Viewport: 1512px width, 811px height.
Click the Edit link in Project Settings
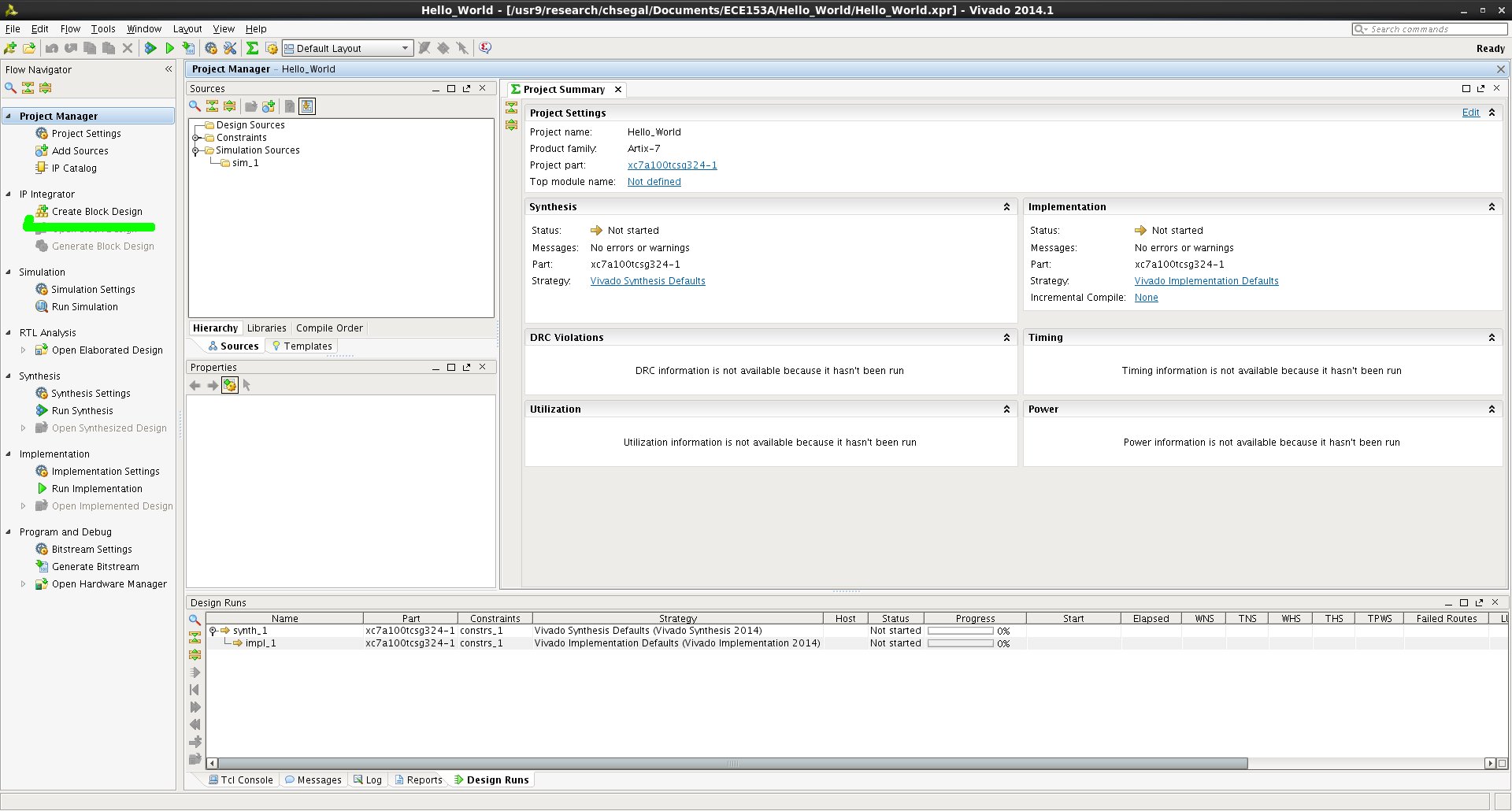click(x=1470, y=113)
